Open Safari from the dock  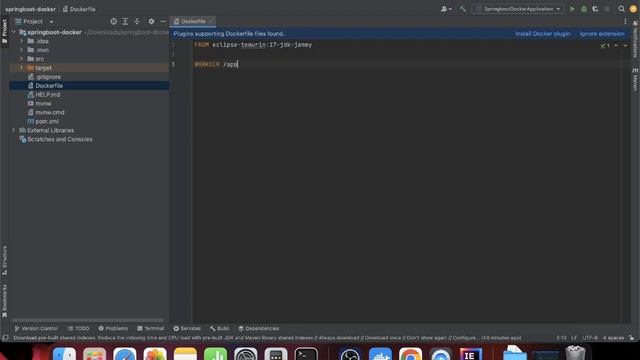[x=124, y=354]
